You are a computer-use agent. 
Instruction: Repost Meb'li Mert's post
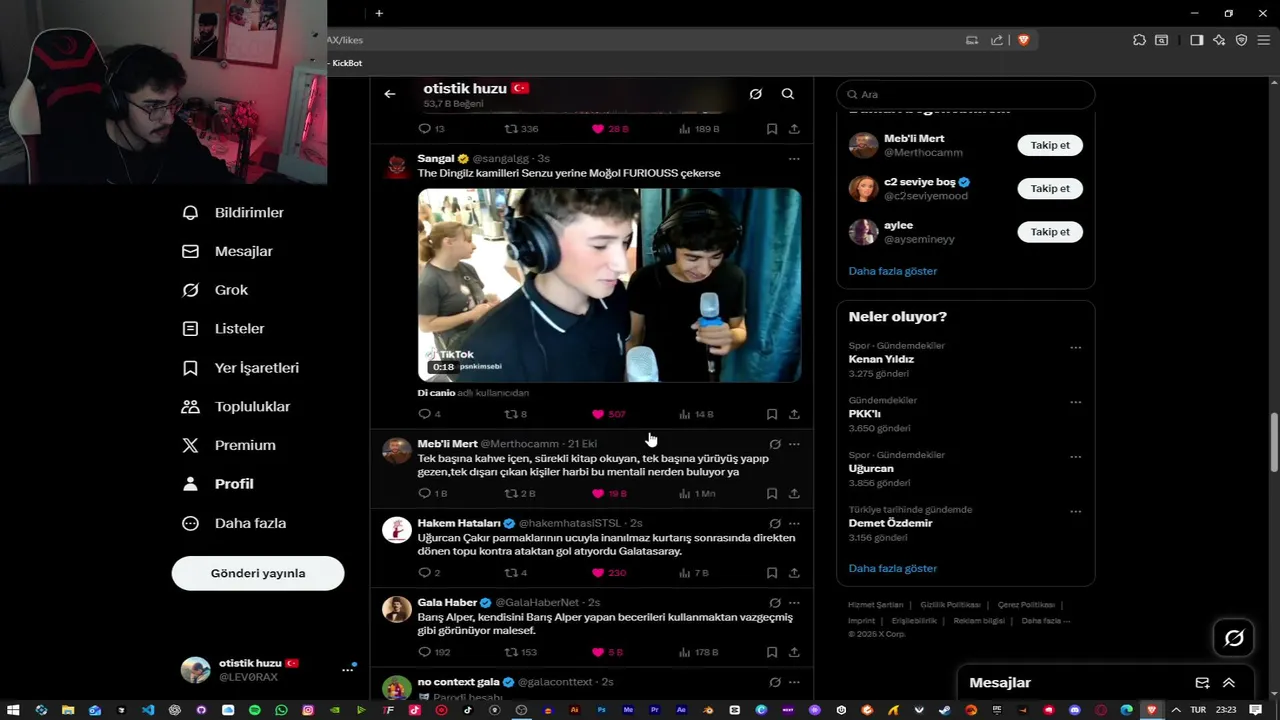(510, 493)
